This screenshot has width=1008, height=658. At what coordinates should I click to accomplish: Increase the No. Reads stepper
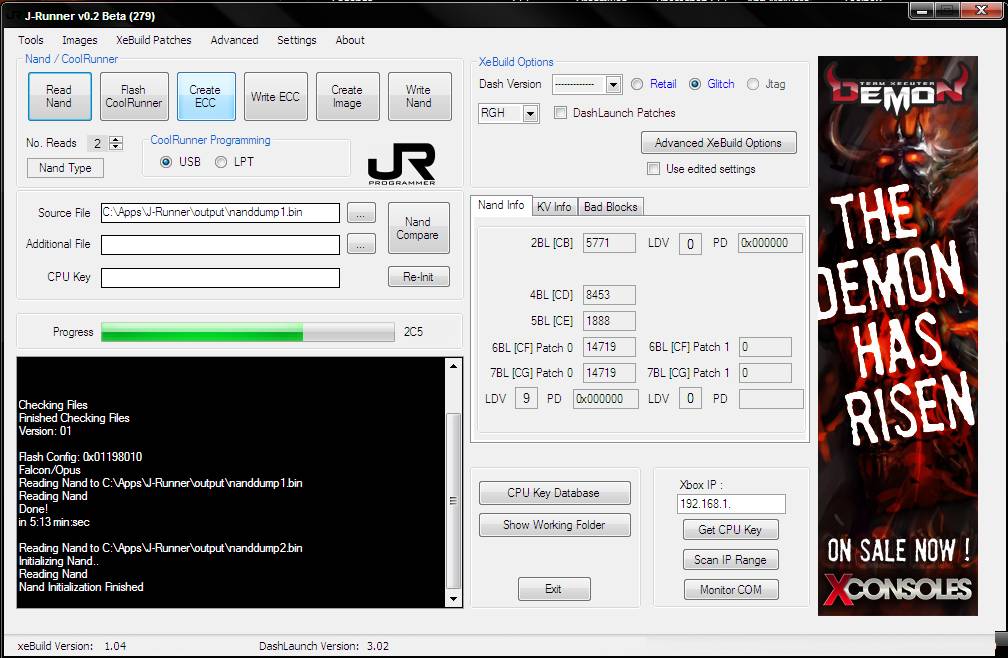coord(116,139)
